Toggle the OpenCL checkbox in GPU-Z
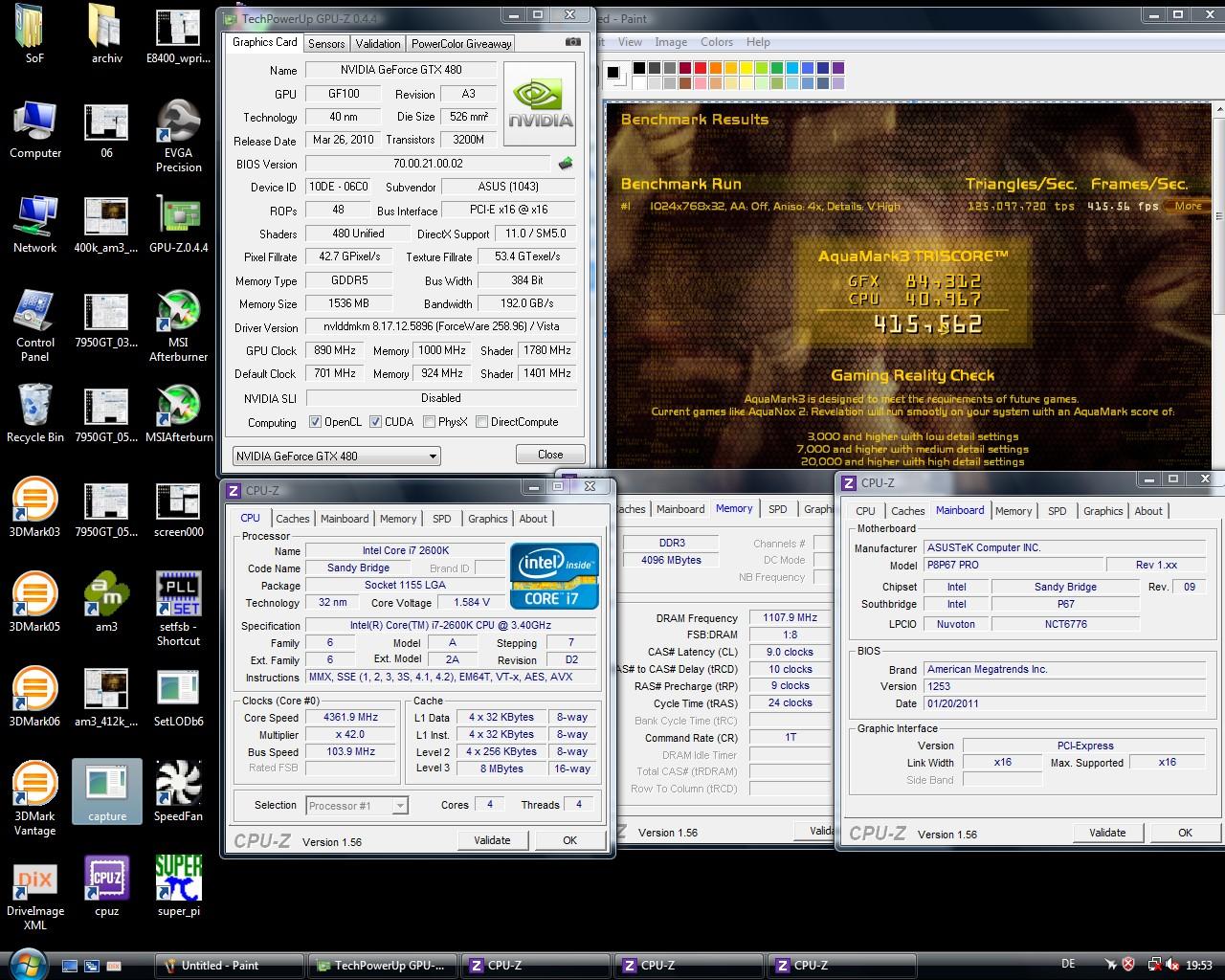 pos(316,422)
